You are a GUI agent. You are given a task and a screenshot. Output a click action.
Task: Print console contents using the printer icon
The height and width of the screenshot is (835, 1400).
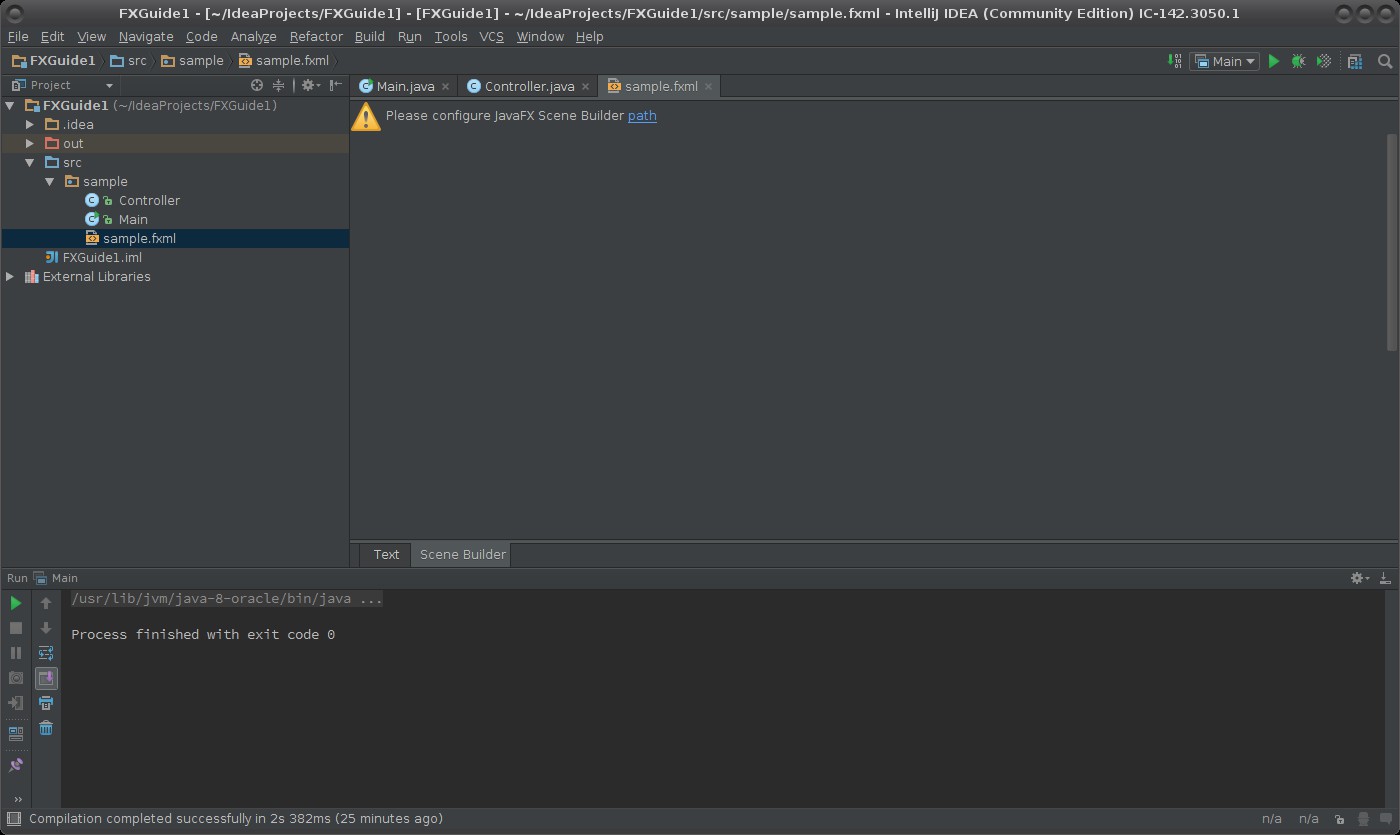point(46,703)
